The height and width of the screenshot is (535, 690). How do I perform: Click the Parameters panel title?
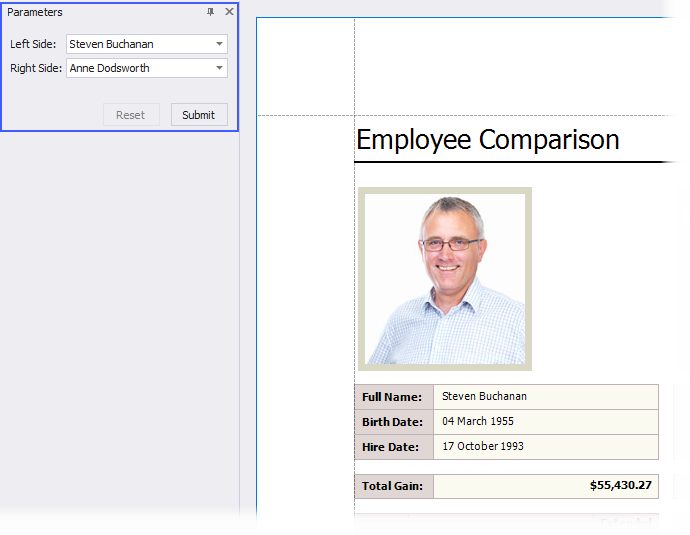[x=35, y=12]
